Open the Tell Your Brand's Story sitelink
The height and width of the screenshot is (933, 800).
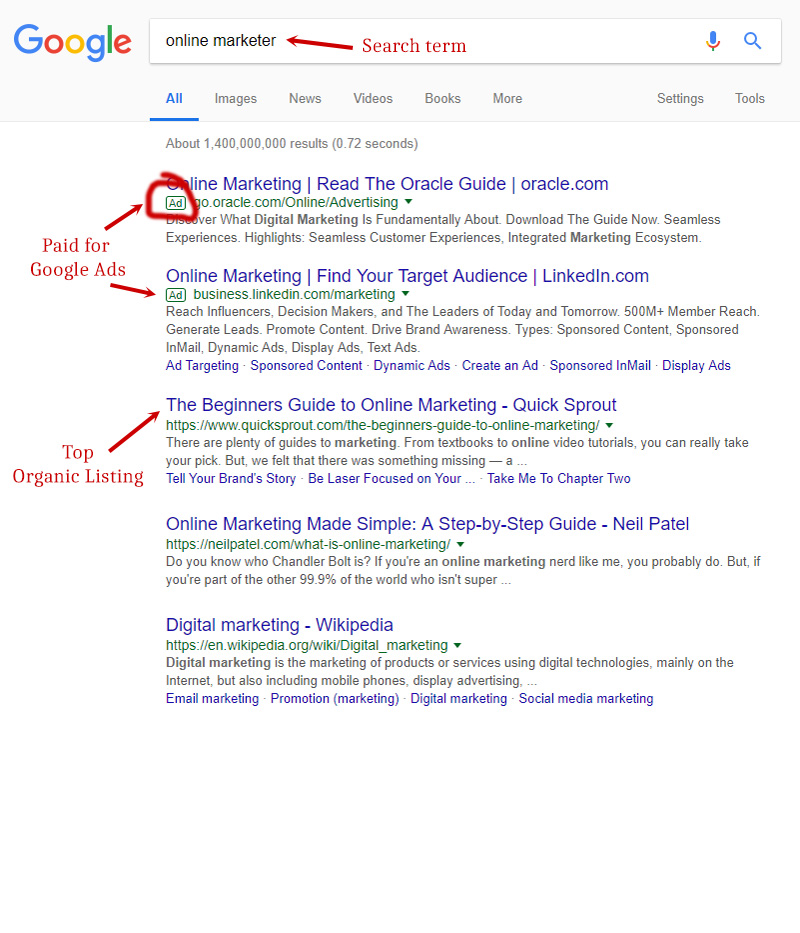click(x=231, y=478)
